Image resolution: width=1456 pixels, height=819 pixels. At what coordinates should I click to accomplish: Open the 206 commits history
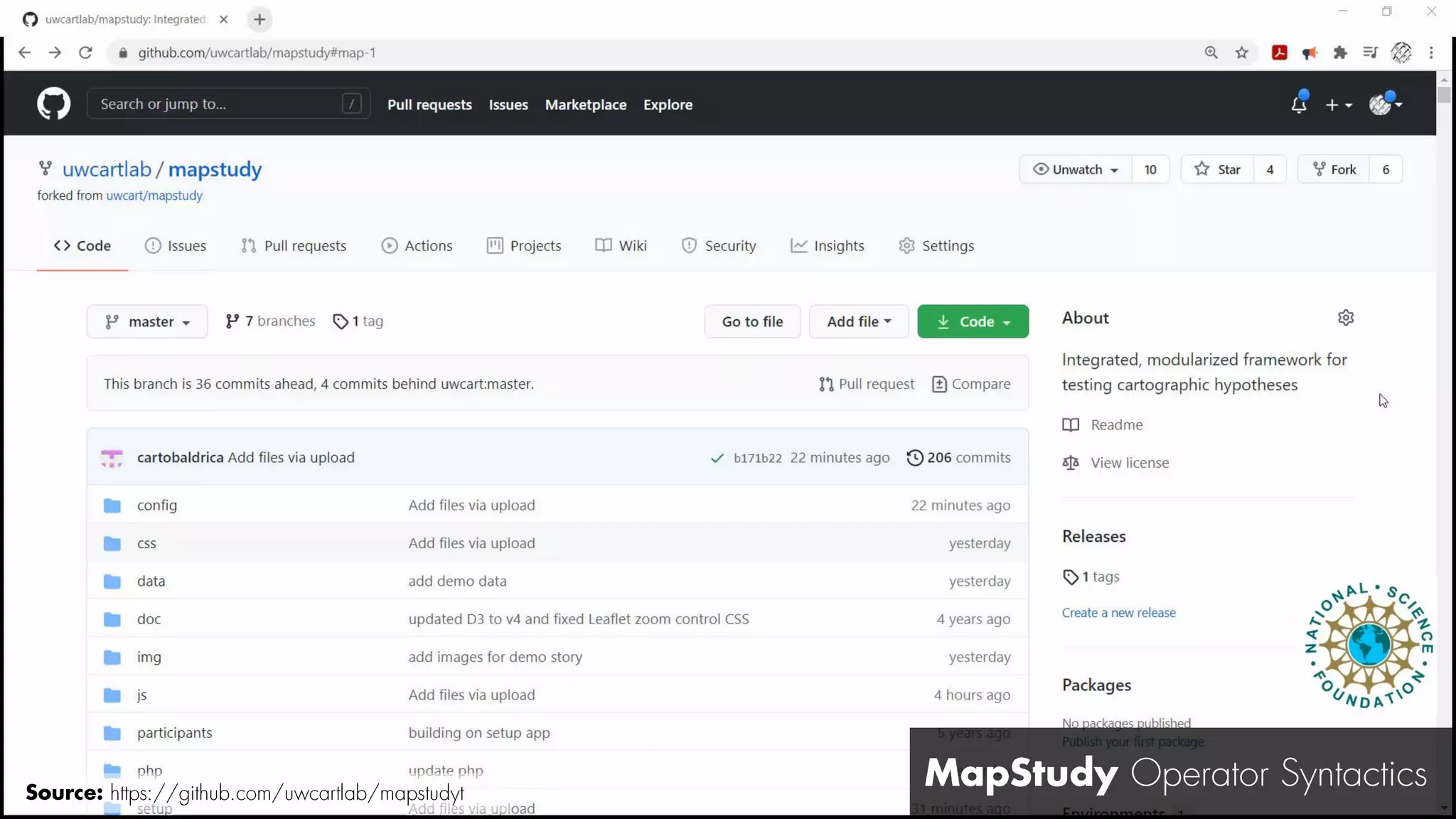958,457
